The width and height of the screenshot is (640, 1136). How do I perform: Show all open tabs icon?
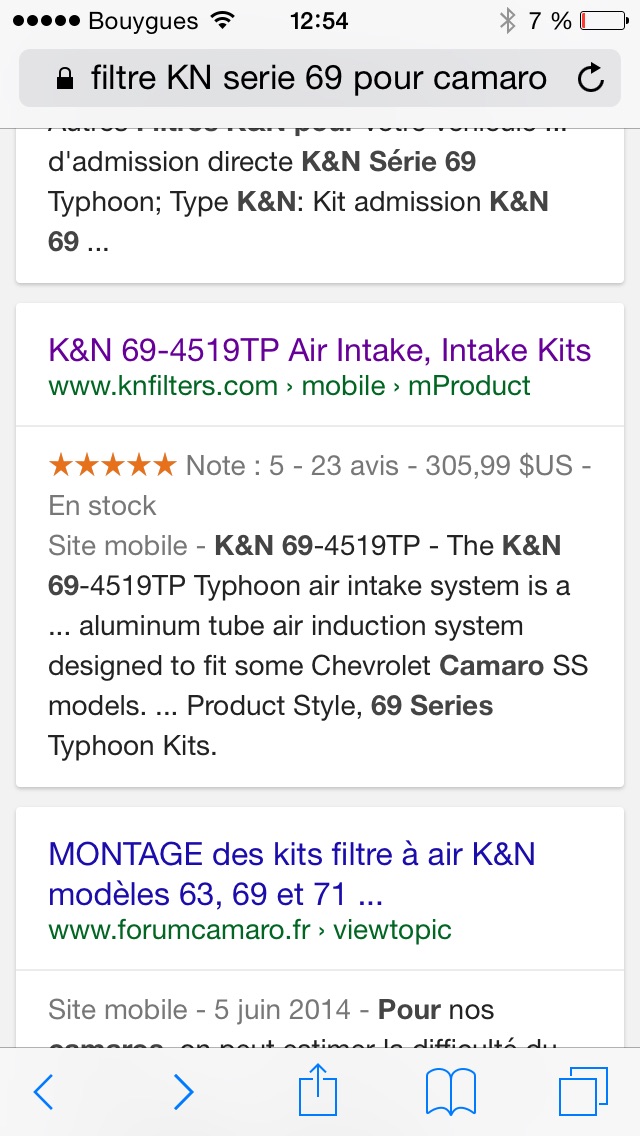click(583, 1092)
